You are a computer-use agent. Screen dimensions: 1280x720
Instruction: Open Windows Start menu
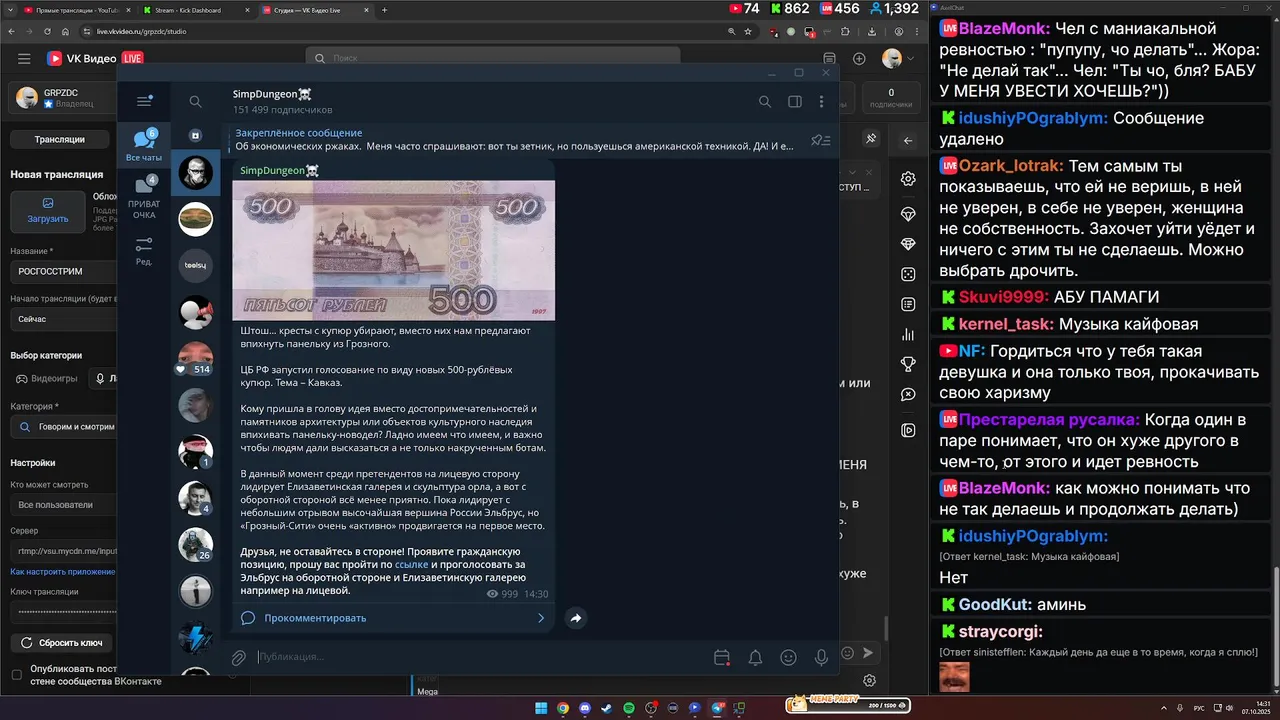[541, 708]
